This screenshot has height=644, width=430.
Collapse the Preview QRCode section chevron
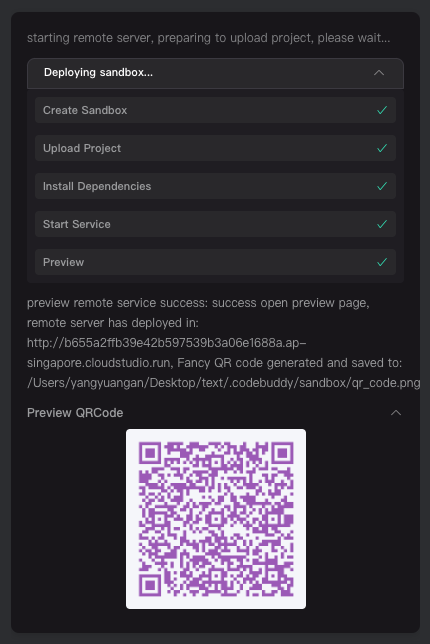tap(396, 413)
